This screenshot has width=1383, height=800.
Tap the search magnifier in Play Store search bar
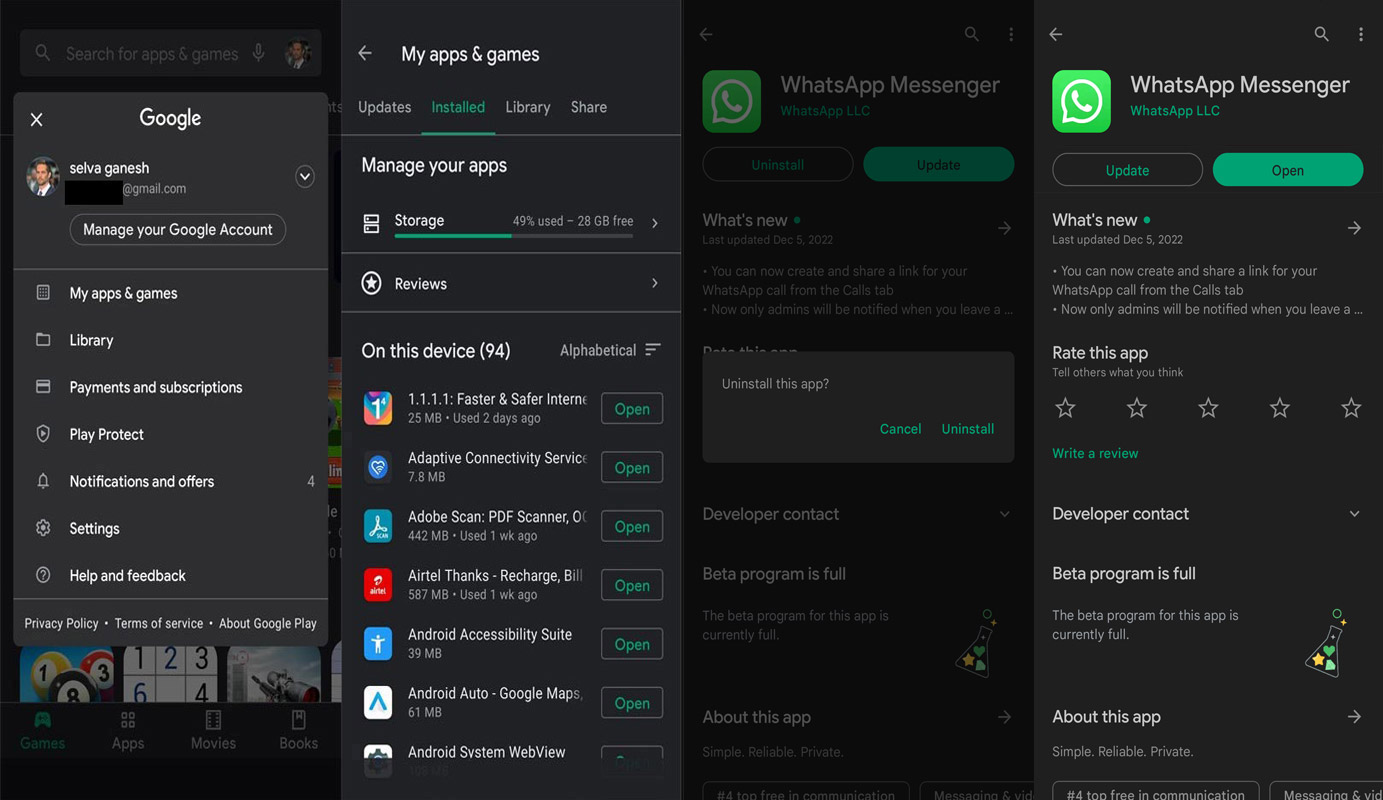tap(43, 53)
